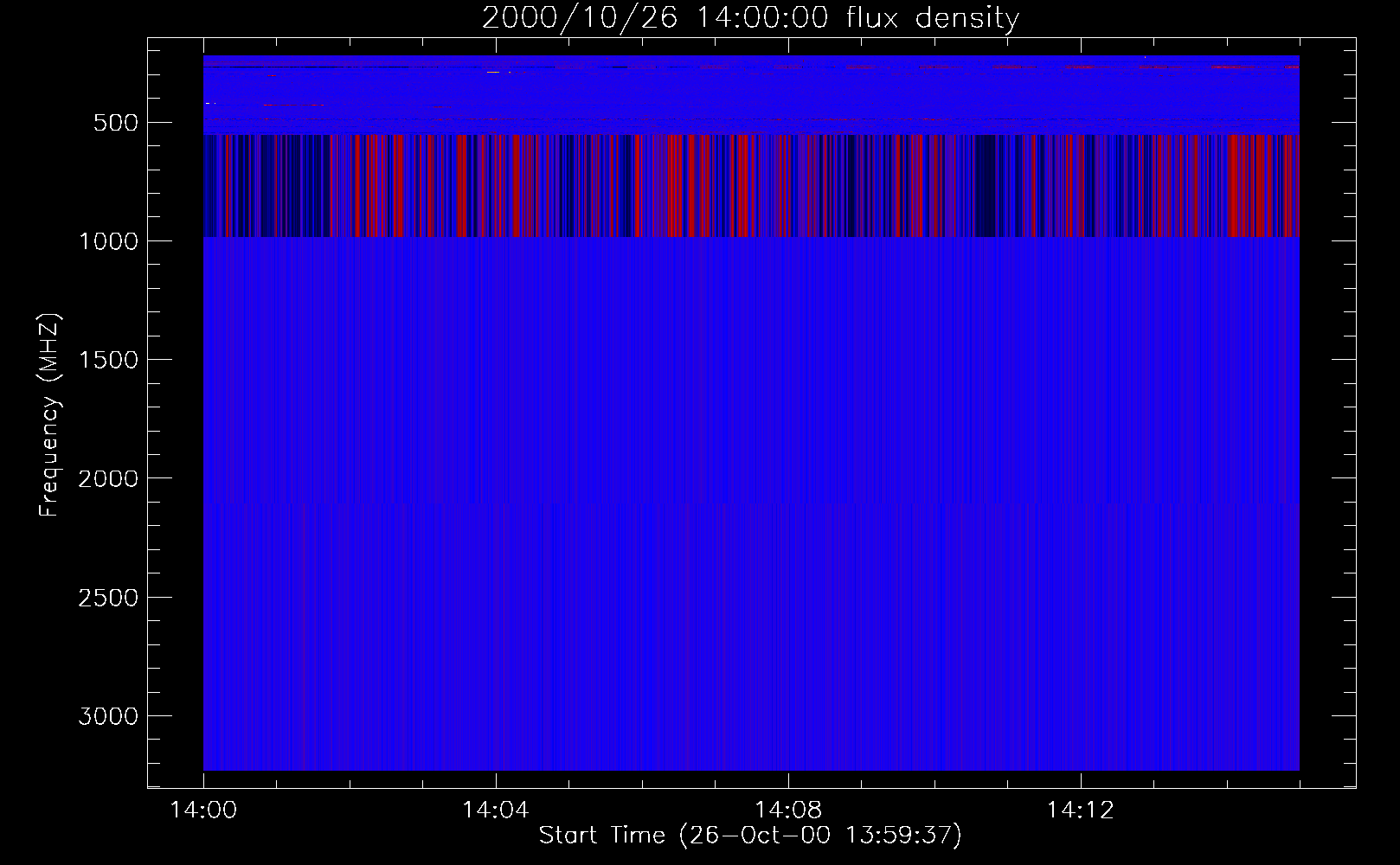Image resolution: width=1400 pixels, height=865 pixels.
Task: Click the 1000 frequency tick label
Action: pos(108,241)
